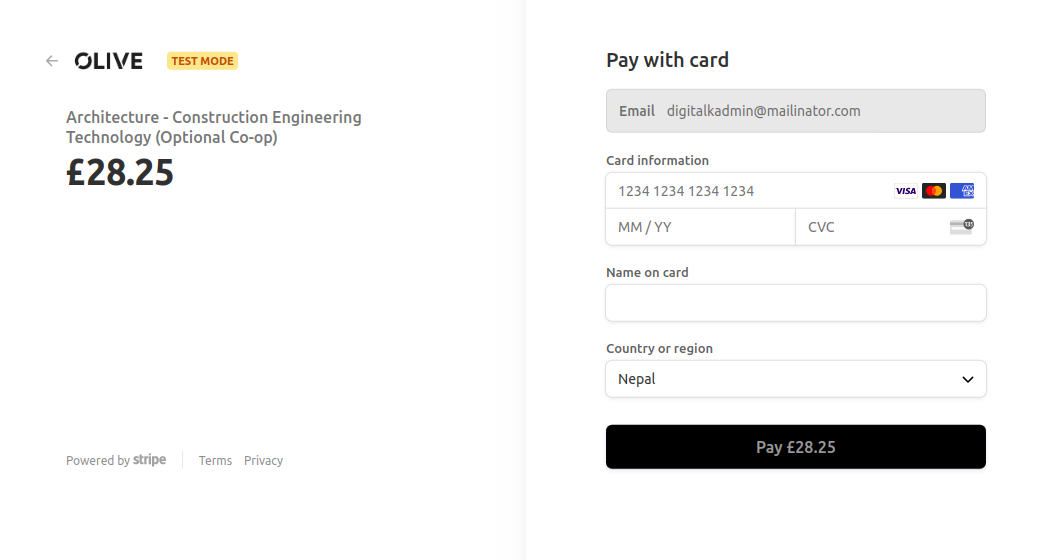Click the Email field
This screenshot has height=560, width=1037.
[796, 111]
